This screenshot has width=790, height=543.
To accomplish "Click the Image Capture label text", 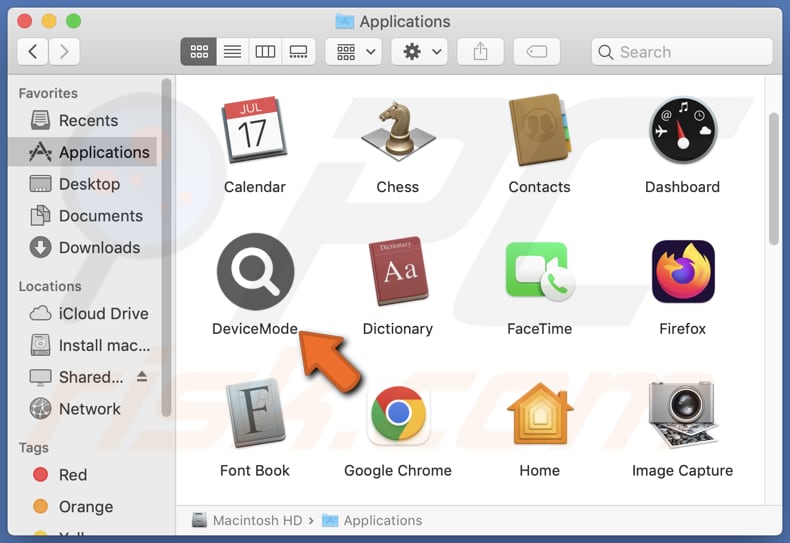I will (683, 470).
